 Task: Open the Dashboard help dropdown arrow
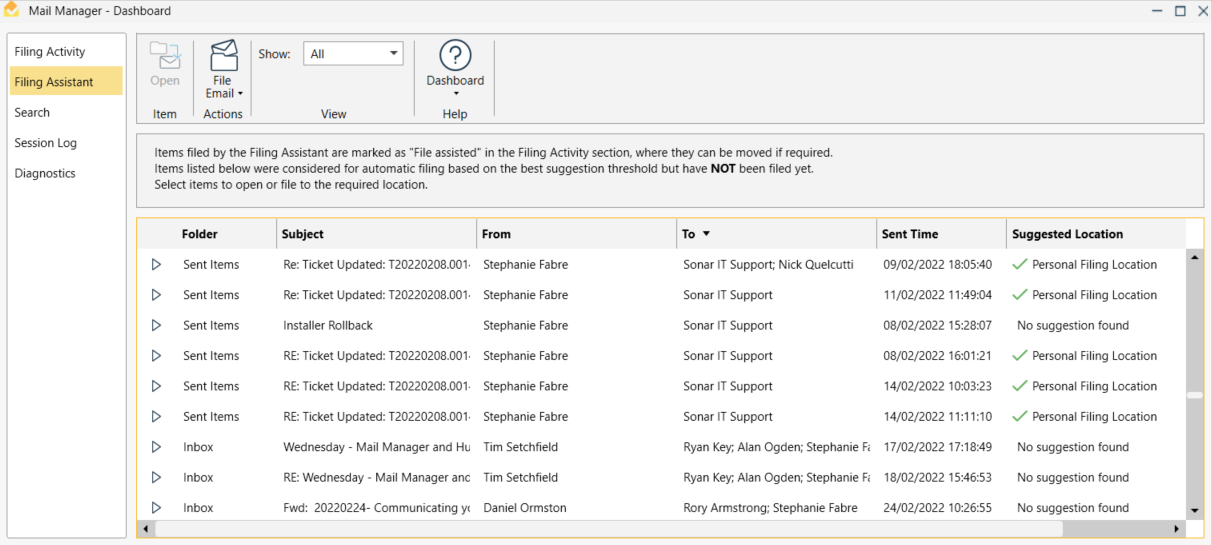(455, 94)
